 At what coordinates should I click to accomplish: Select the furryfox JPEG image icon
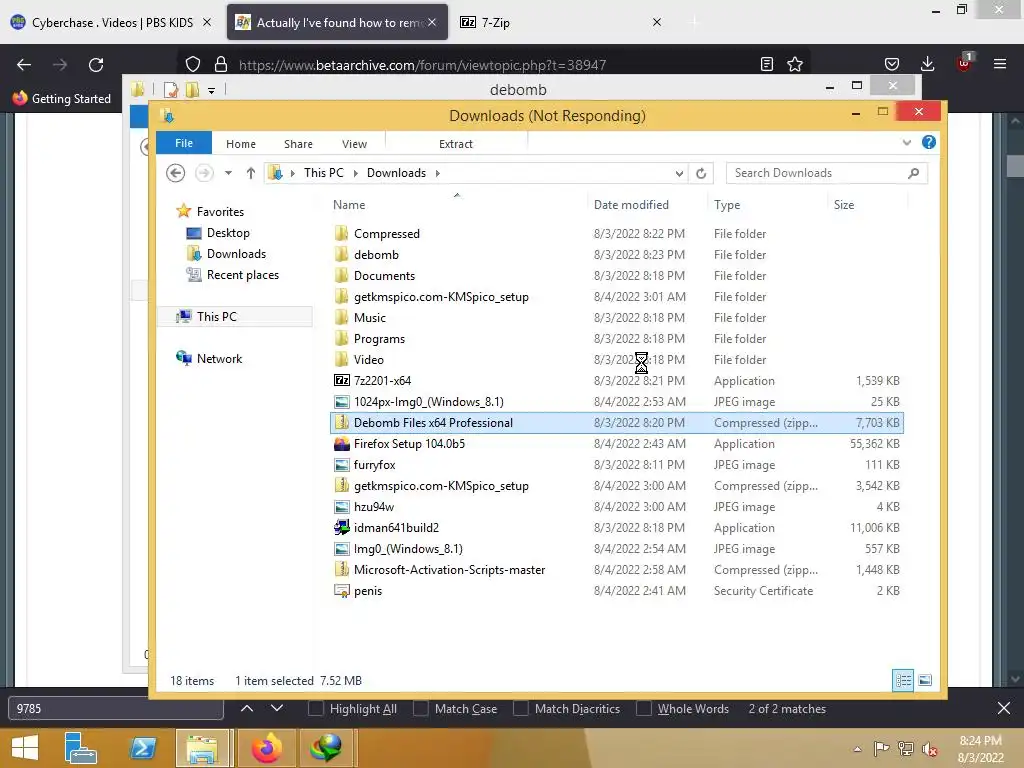tap(342, 465)
